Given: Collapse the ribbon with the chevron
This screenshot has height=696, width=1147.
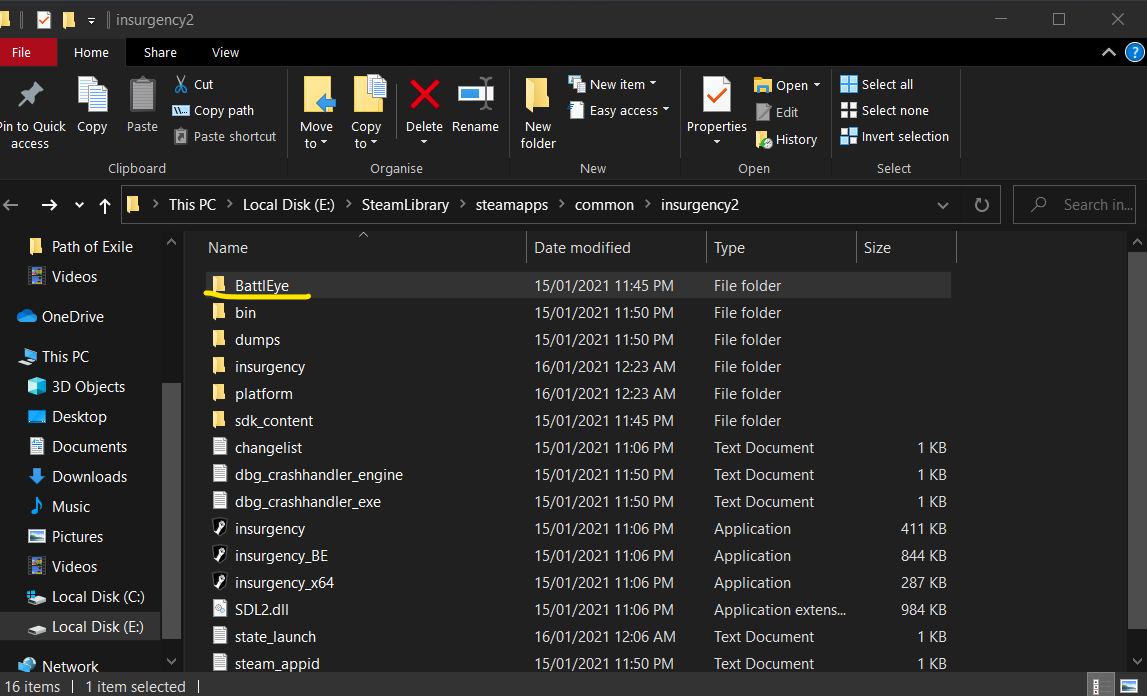Looking at the screenshot, I should [x=1109, y=52].
